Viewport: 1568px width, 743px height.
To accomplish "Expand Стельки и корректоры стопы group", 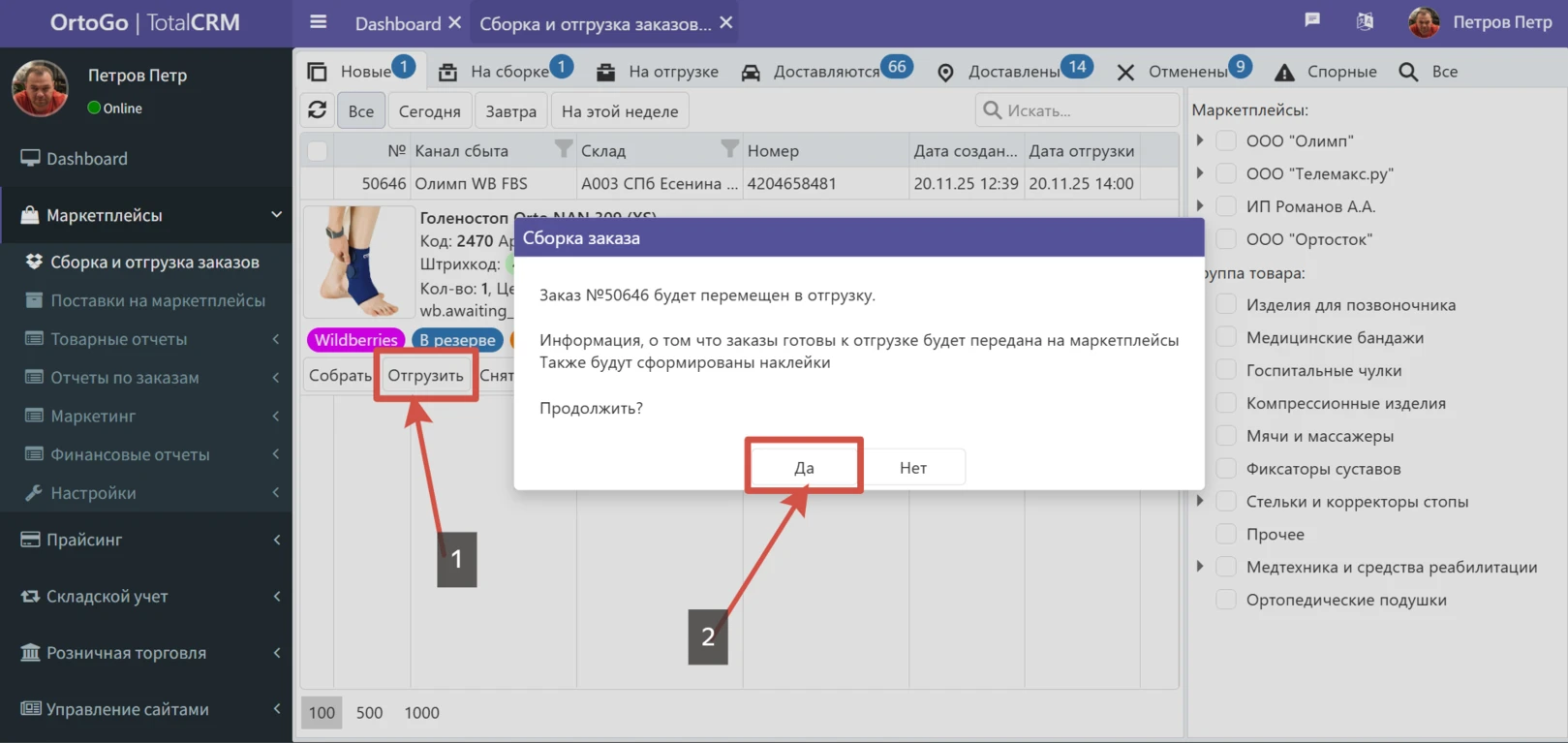I will tap(1201, 501).
